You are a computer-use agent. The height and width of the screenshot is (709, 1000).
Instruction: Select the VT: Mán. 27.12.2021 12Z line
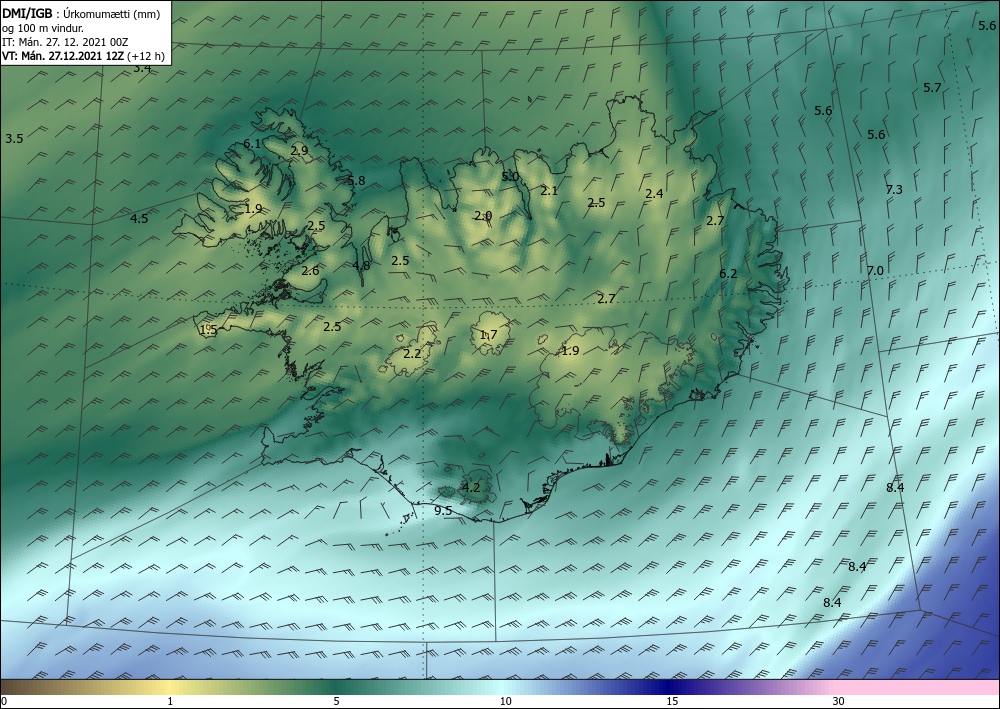tap(62, 56)
